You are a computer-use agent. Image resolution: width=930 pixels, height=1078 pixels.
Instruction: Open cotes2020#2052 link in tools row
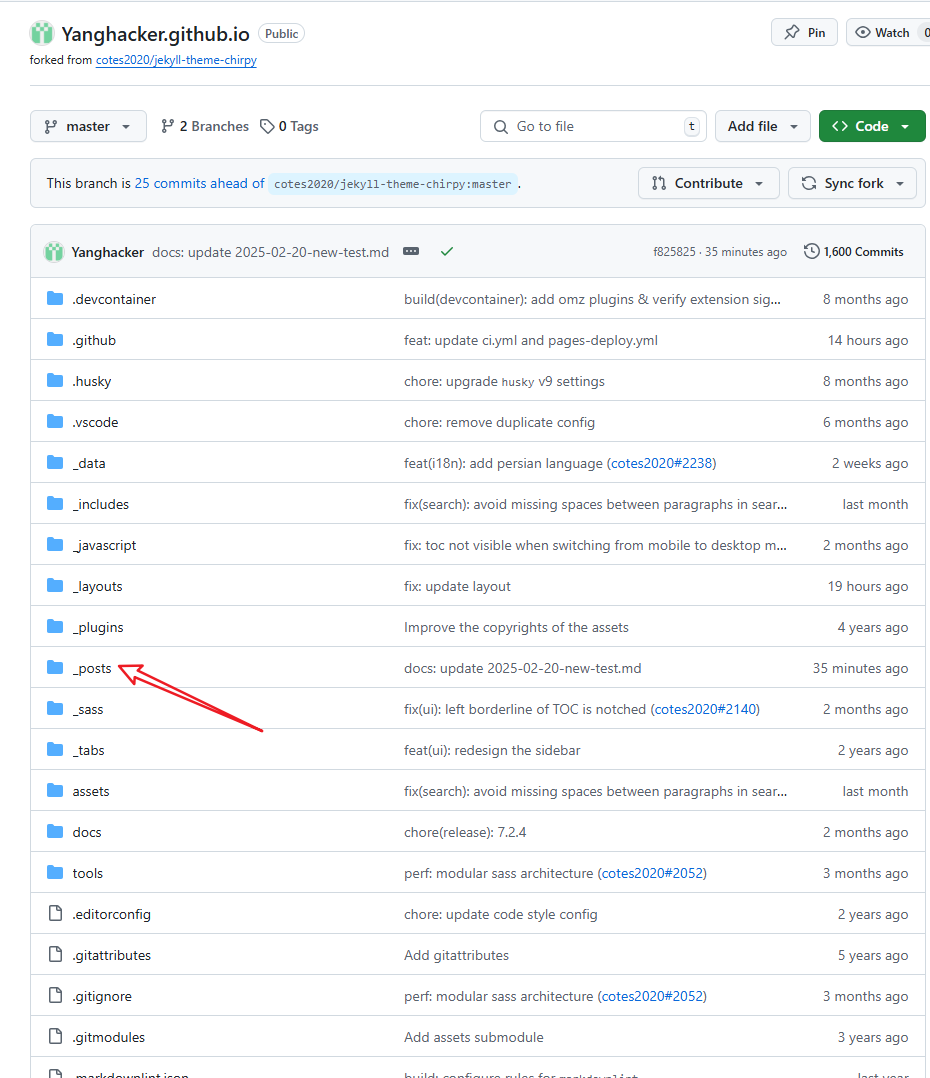point(652,873)
